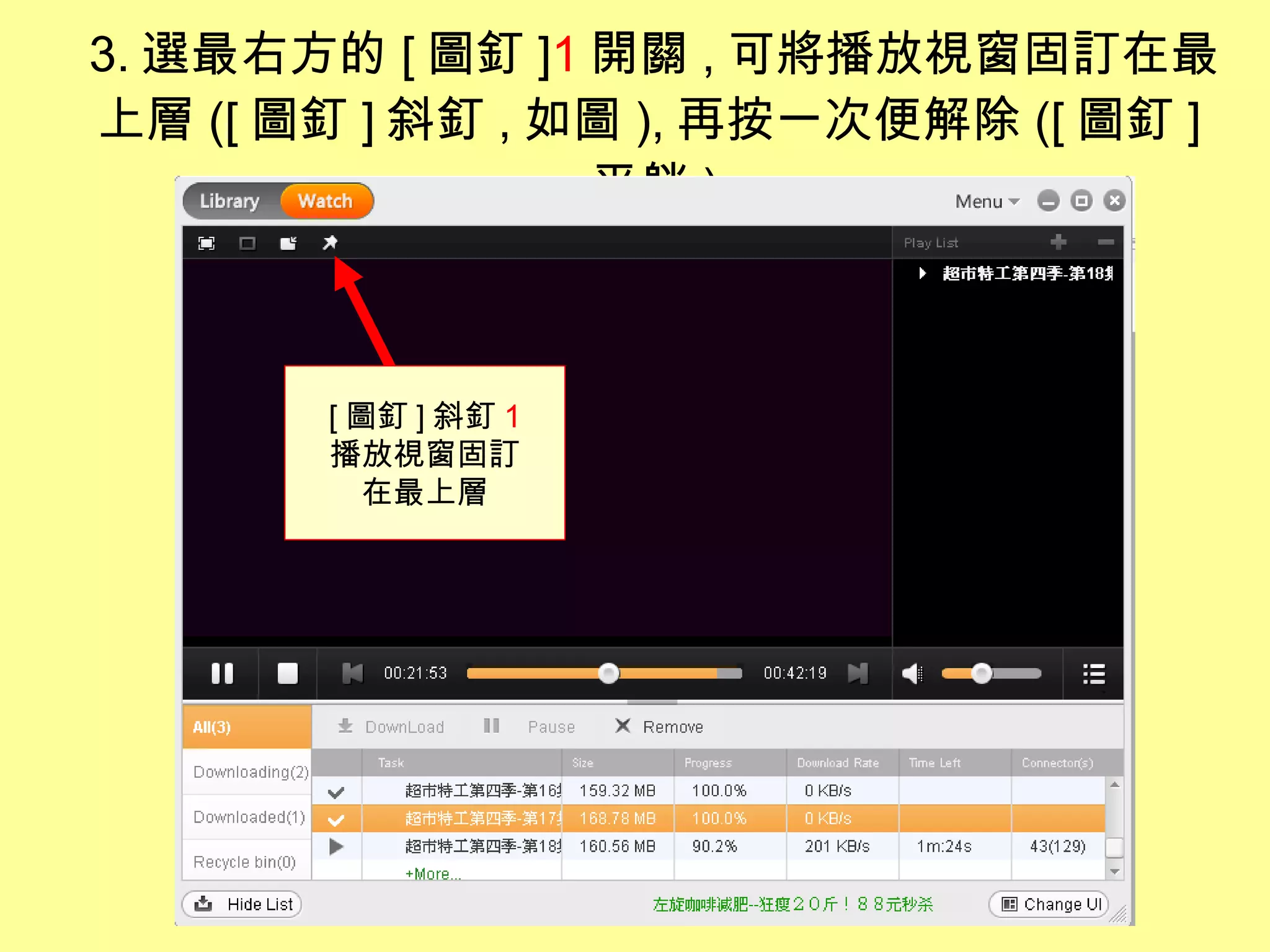Screen dimensions: 1270x952
Task: Sort by the Download Rate column header
Action: pos(843,763)
